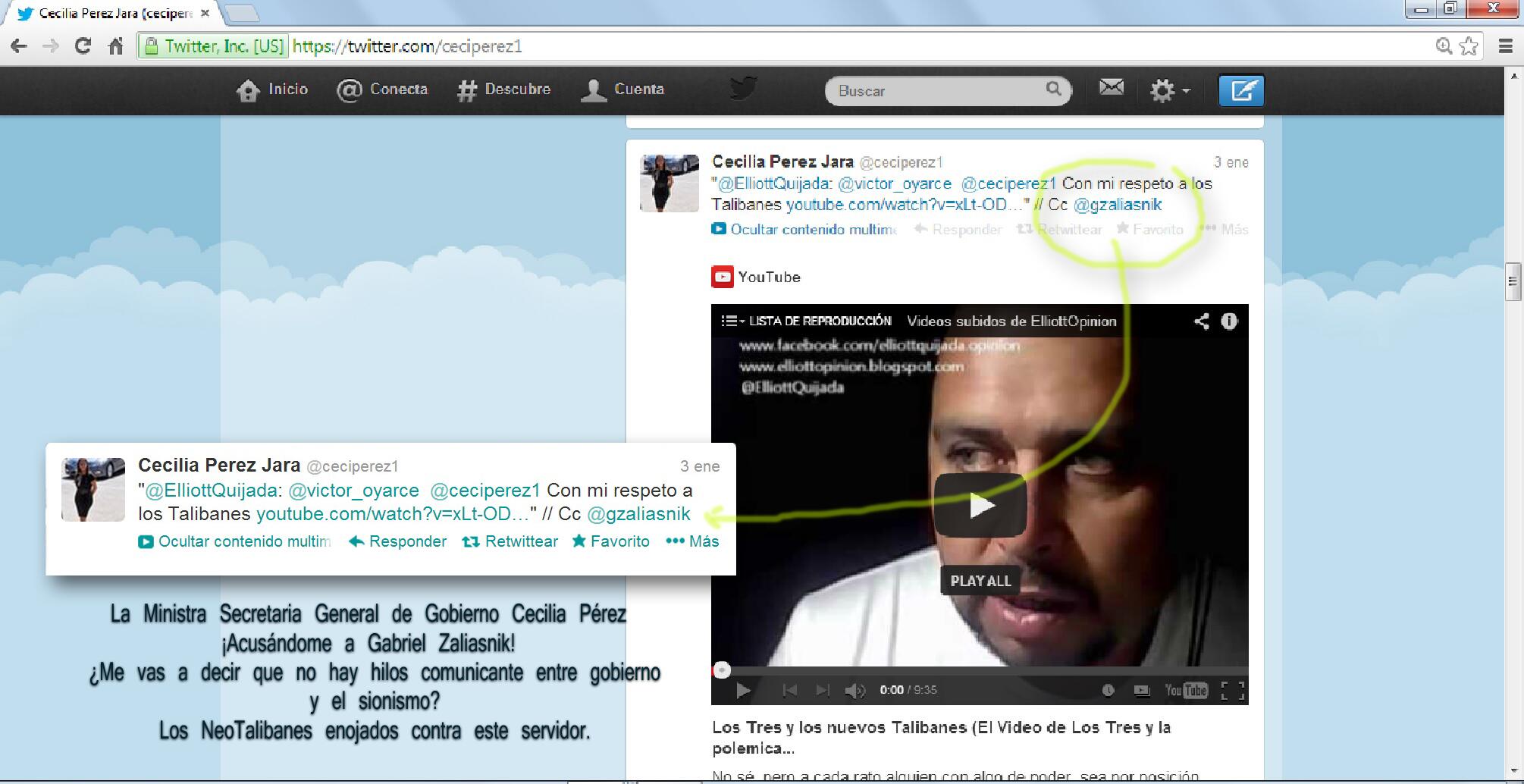The height and width of the screenshot is (784, 1524).
Task: Bookmark this page with the star
Action: pos(1469,46)
